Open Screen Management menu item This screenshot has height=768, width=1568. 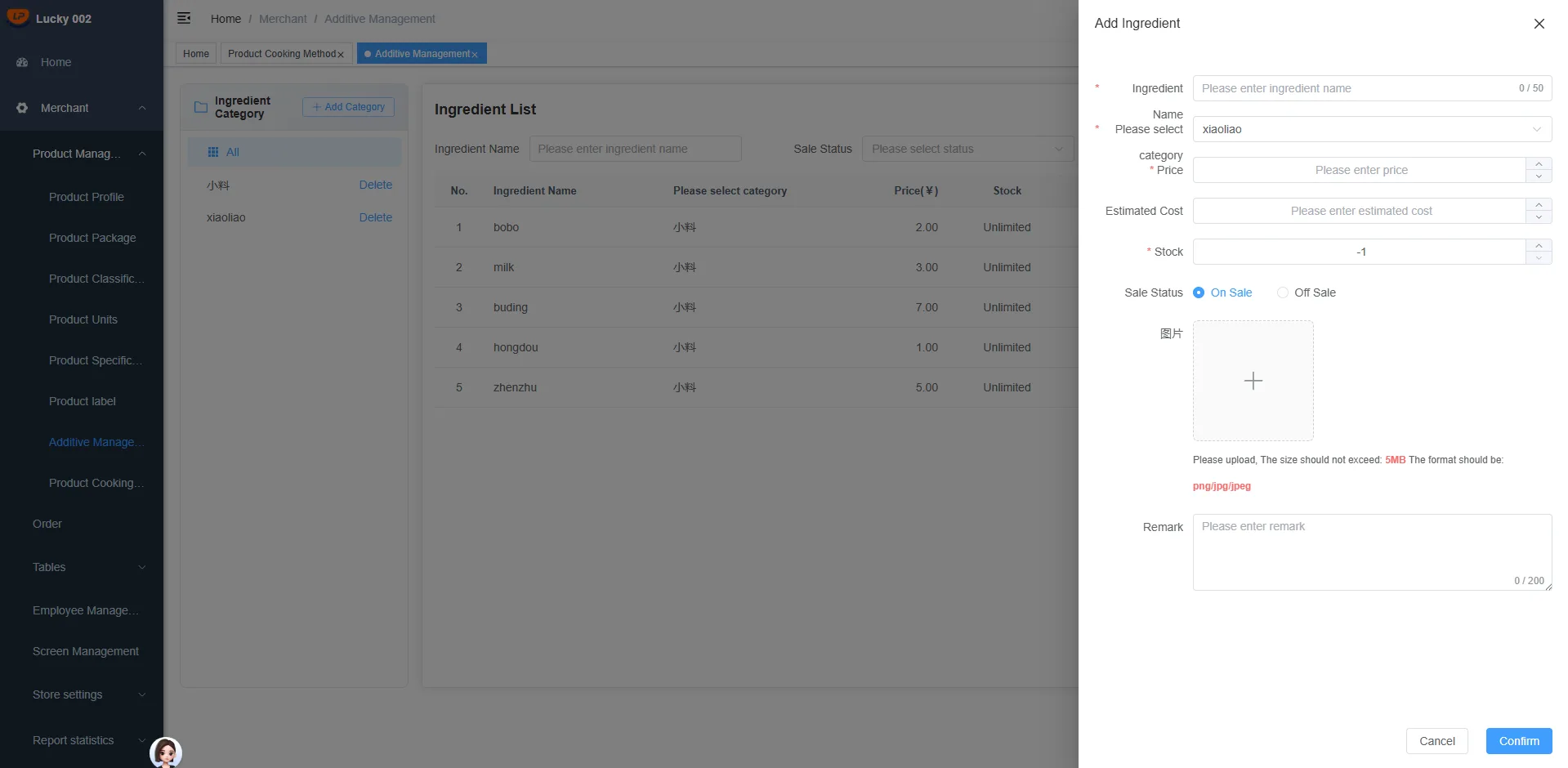click(86, 651)
